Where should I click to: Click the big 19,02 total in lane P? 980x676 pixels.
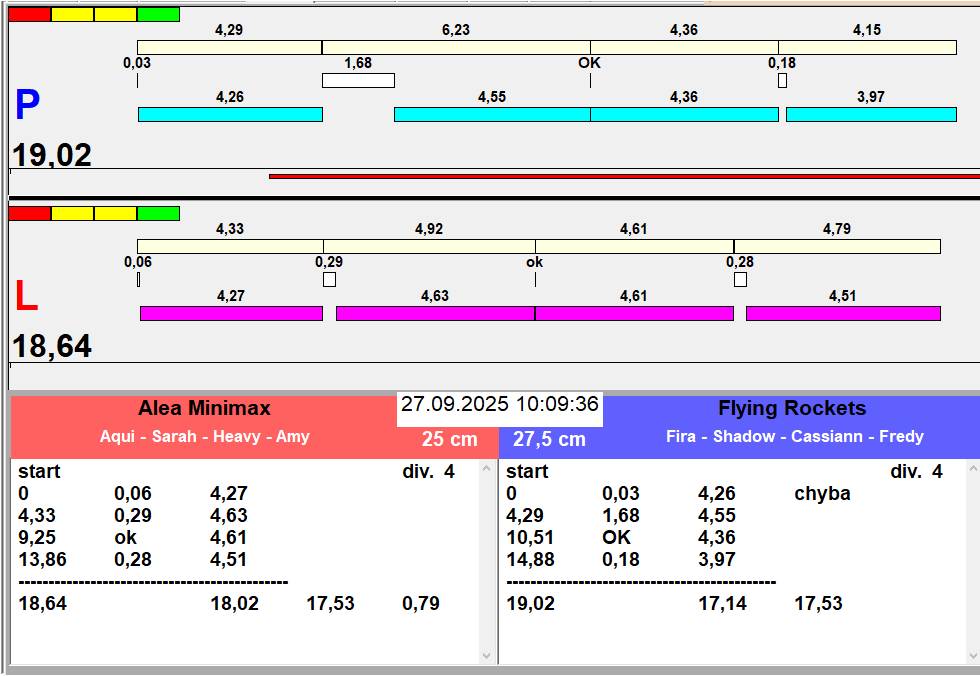[52, 155]
